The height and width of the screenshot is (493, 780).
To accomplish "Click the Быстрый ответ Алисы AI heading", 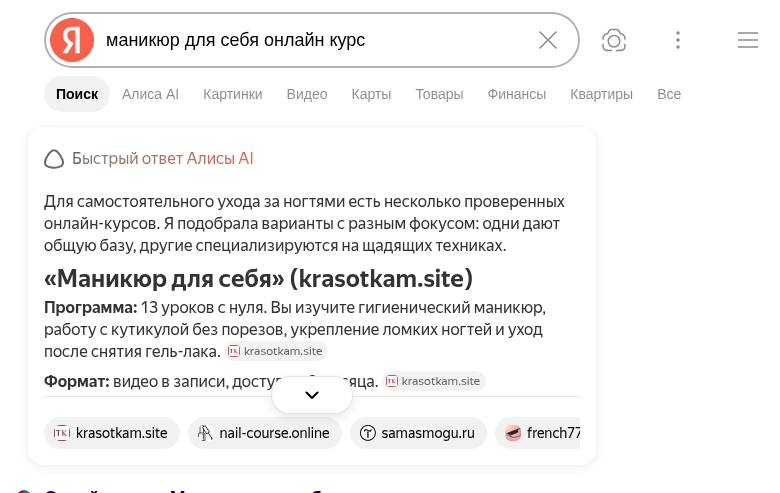I will (x=163, y=159).
